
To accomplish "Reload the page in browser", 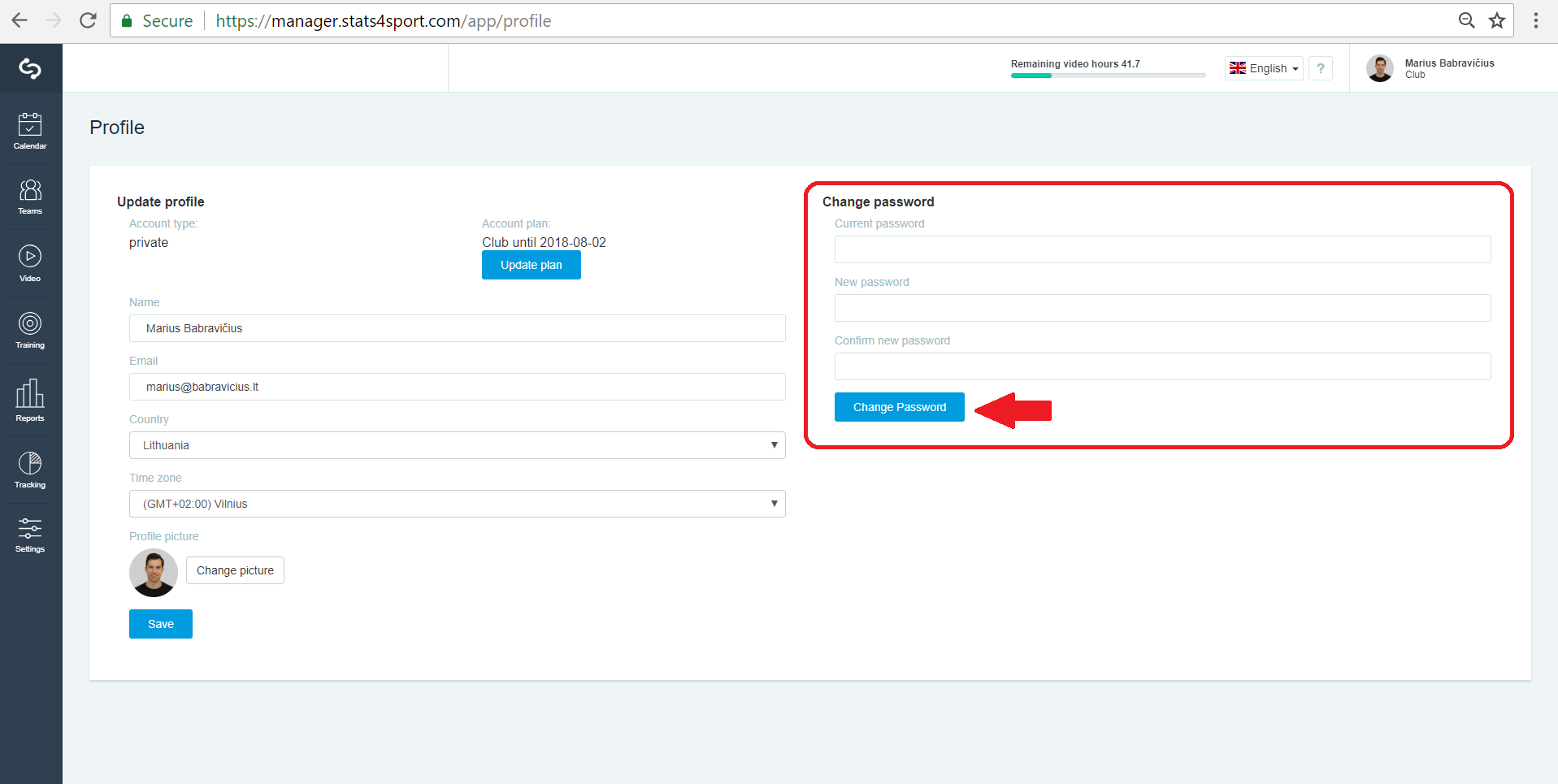I will (x=88, y=20).
